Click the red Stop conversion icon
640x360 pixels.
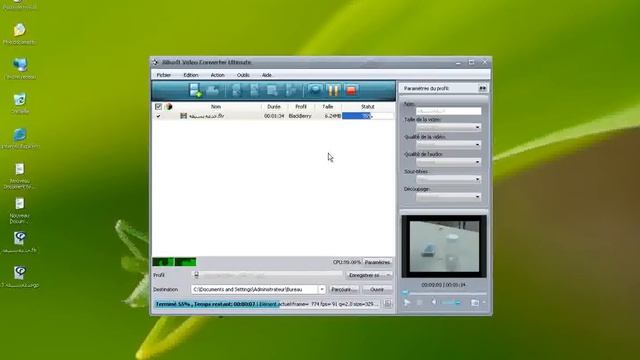coord(351,90)
